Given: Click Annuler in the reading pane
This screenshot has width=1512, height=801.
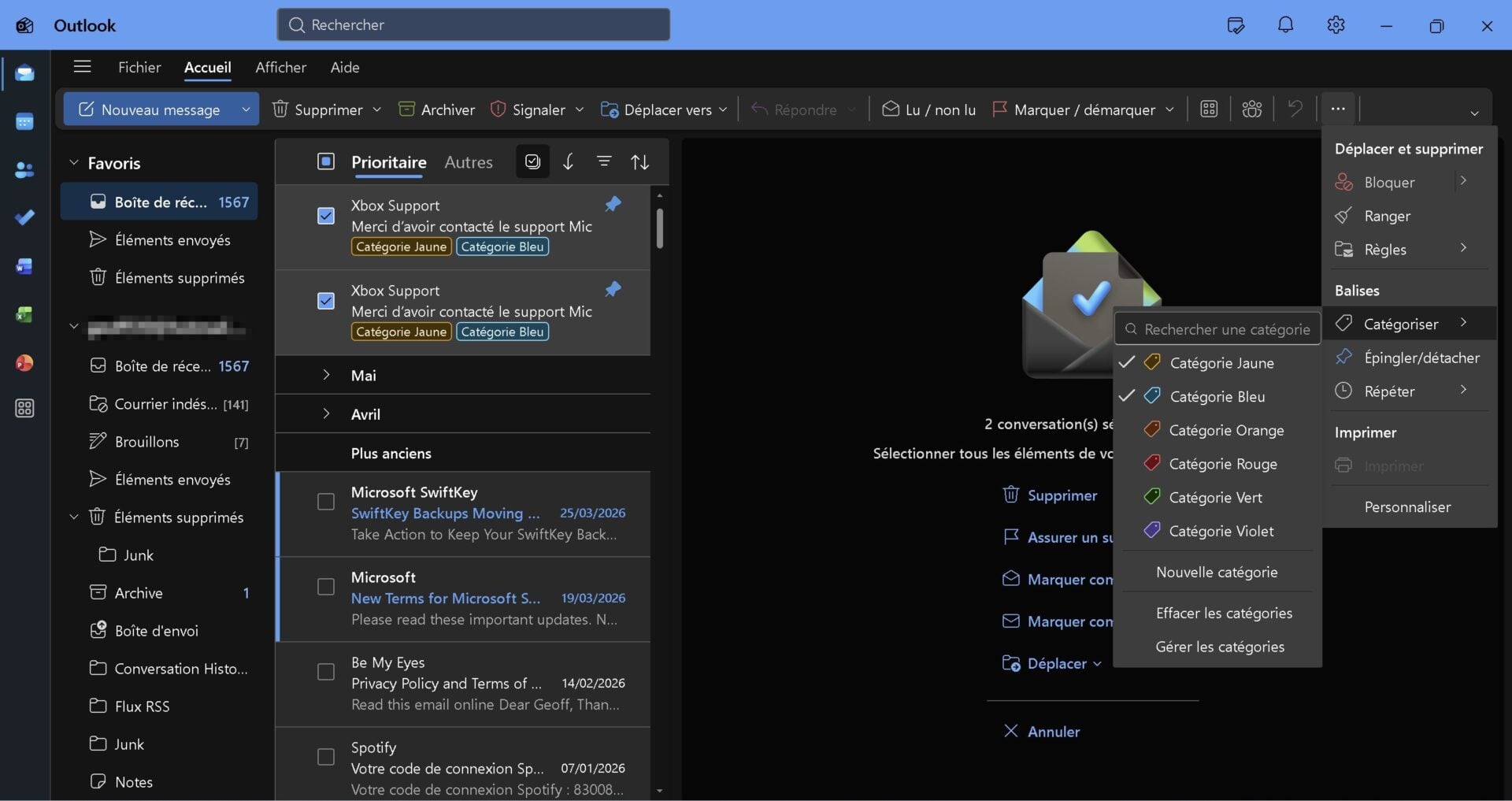Looking at the screenshot, I should pos(1041,731).
